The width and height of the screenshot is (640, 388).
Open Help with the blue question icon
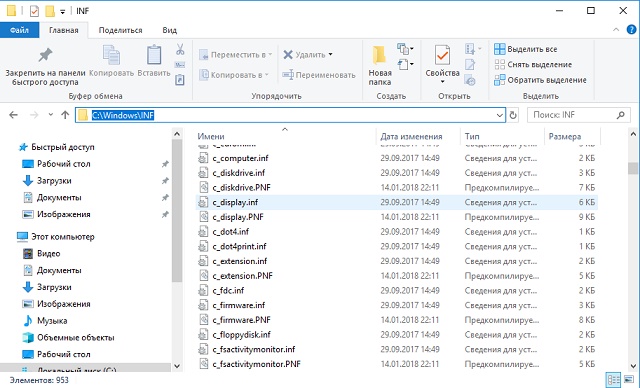coord(631,29)
